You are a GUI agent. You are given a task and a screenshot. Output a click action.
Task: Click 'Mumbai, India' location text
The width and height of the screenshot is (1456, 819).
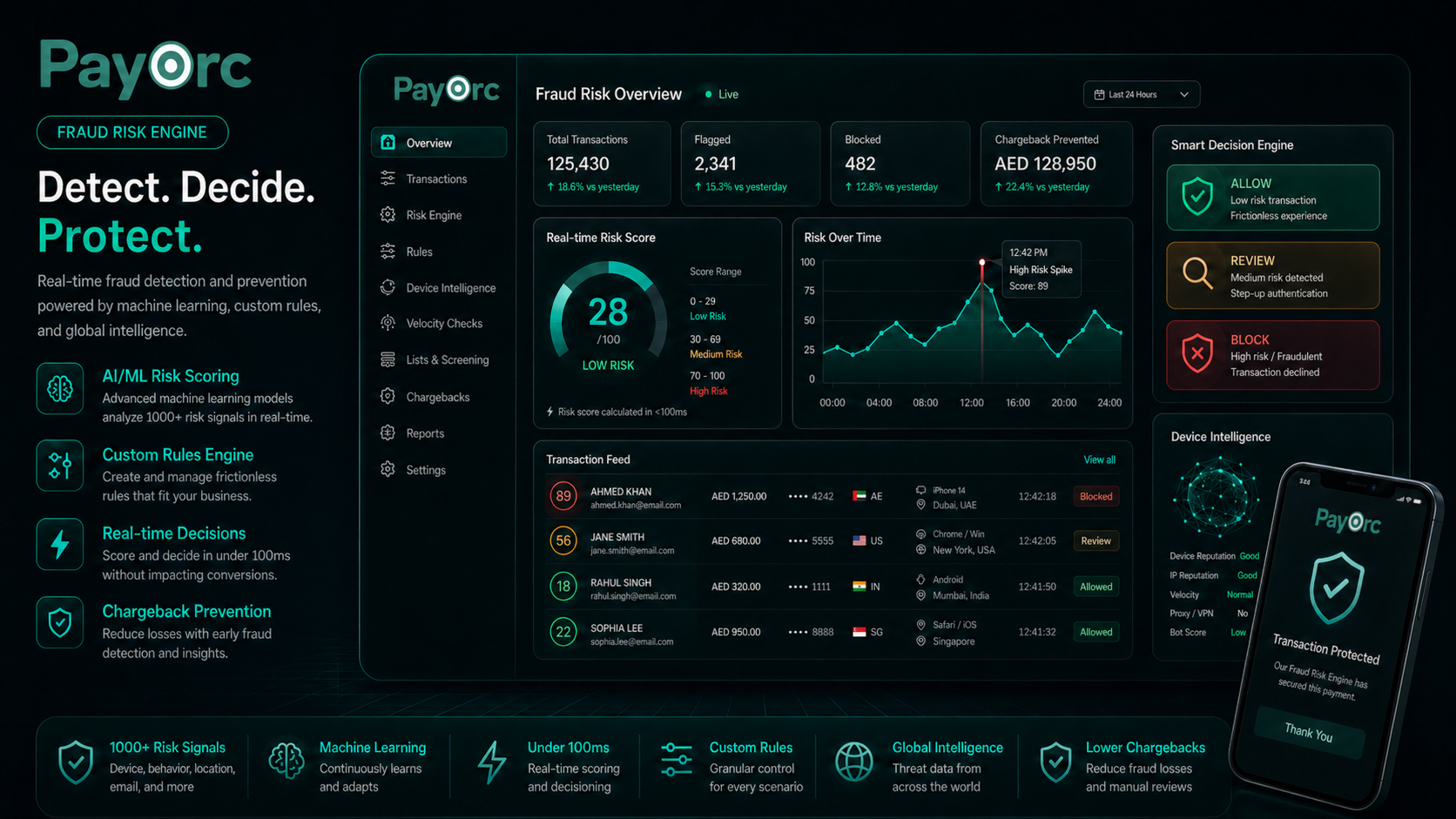961,595
